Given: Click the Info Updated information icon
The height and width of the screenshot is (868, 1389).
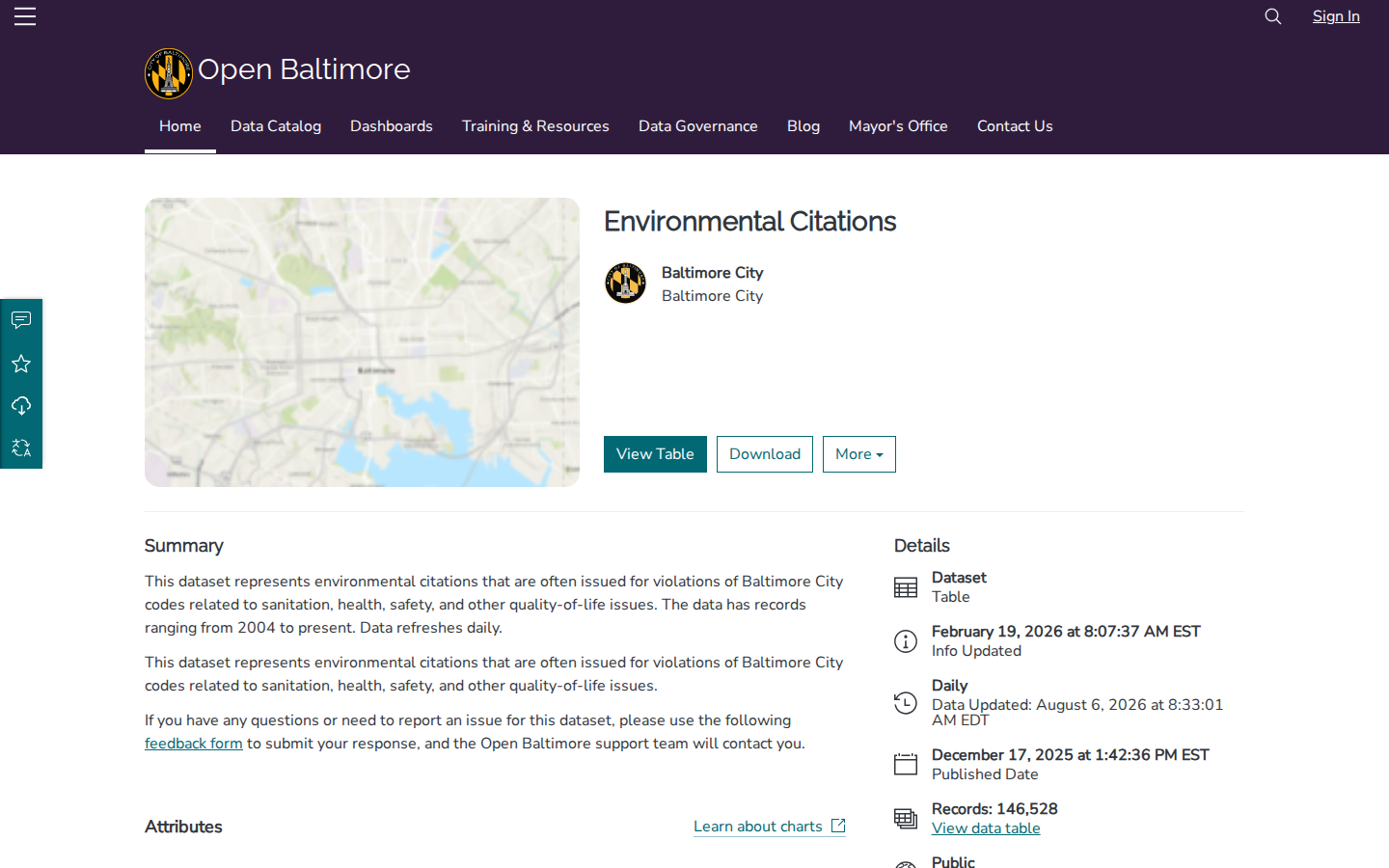Looking at the screenshot, I should (x=906, y=641).
